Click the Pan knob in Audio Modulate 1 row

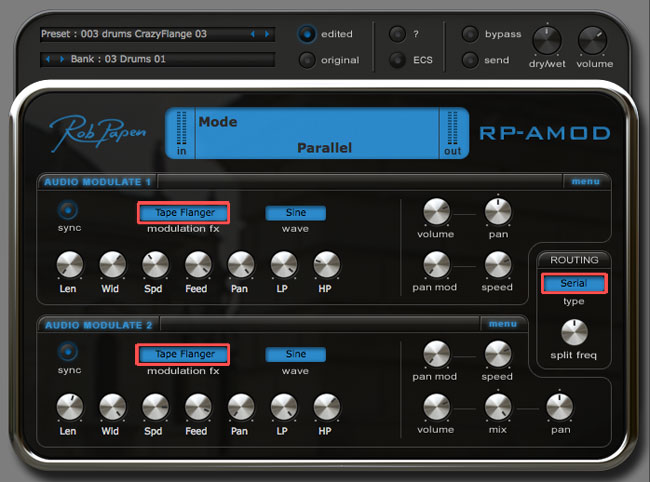[x=241, y=264]
